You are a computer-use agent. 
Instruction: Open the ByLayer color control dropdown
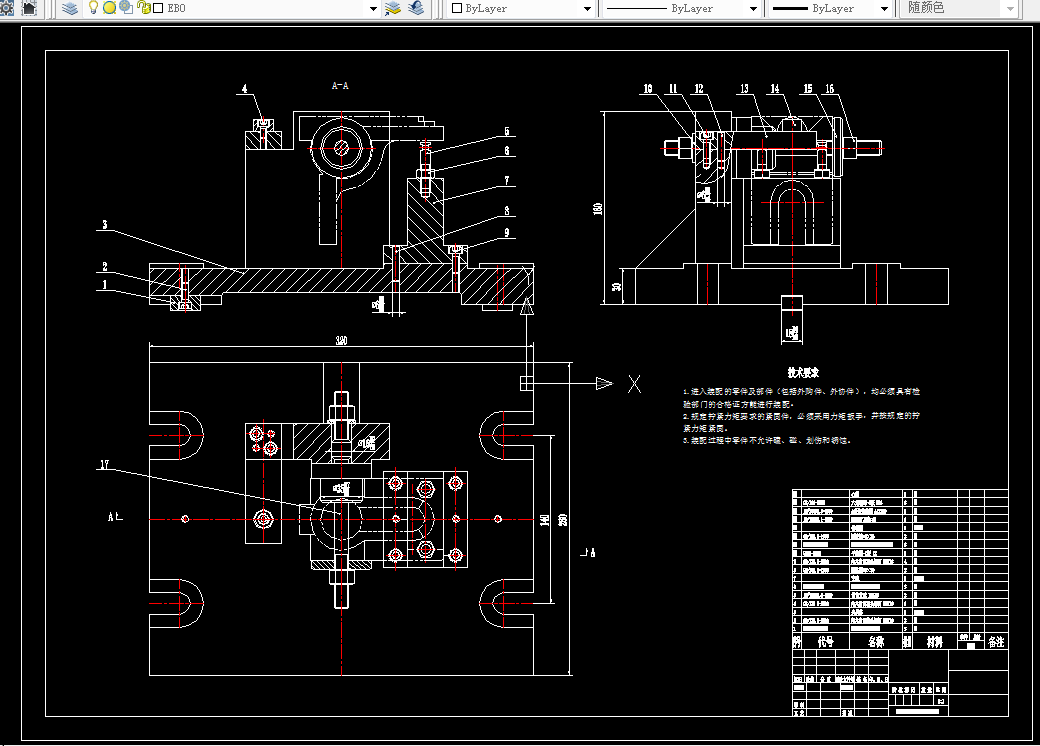click(587, 9)
